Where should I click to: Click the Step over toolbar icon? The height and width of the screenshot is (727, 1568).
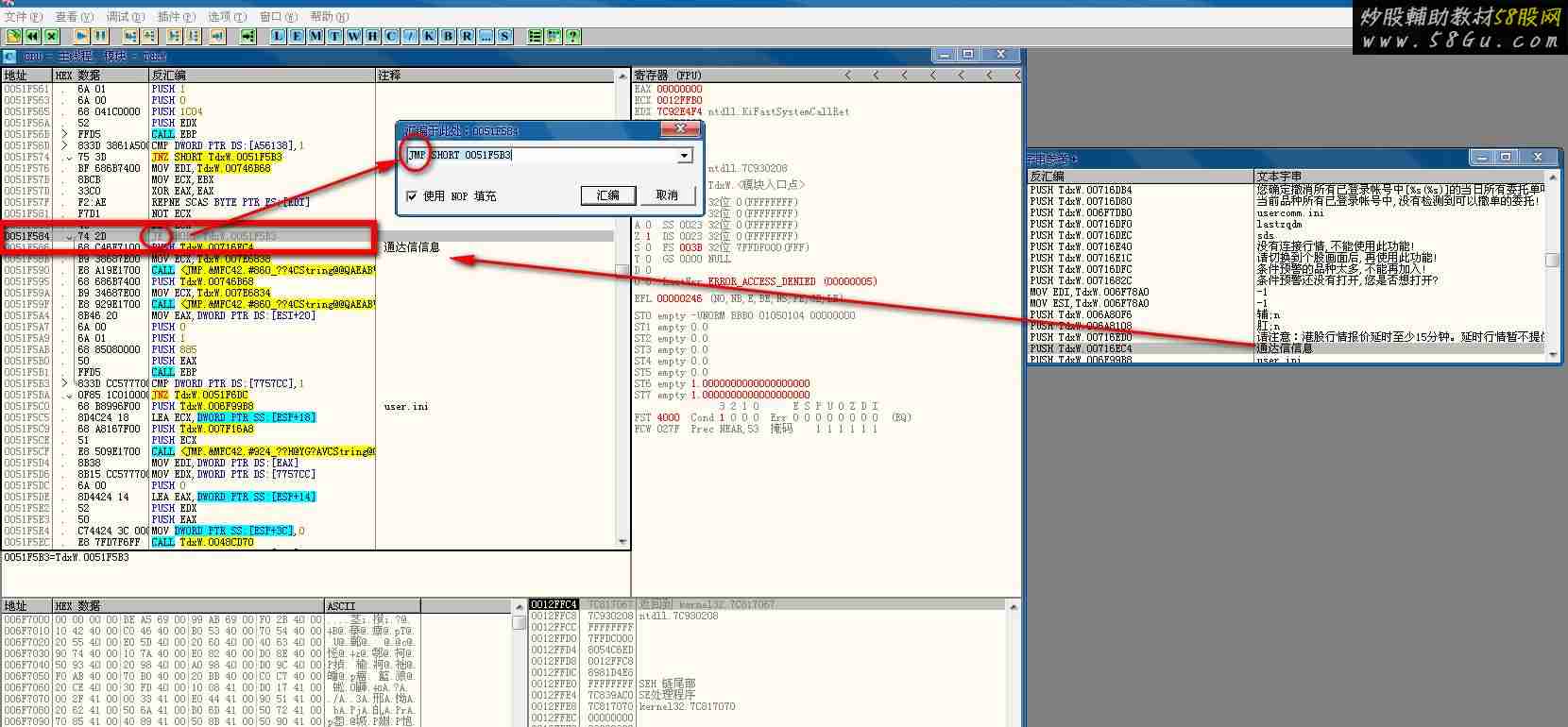pyautogui.click(x=149, y=36)
